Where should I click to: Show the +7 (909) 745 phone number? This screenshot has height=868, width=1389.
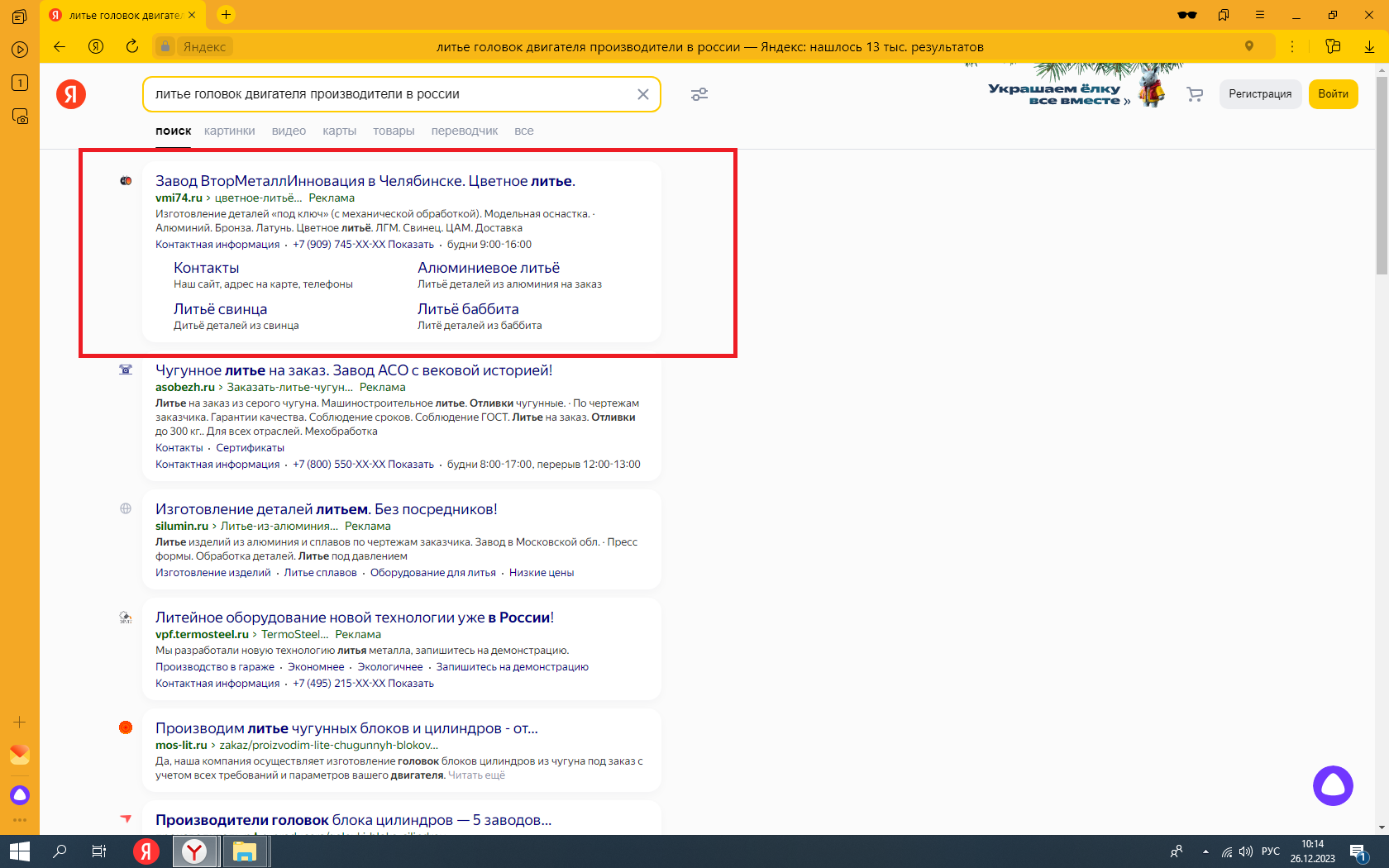click(x=363, y=245)
